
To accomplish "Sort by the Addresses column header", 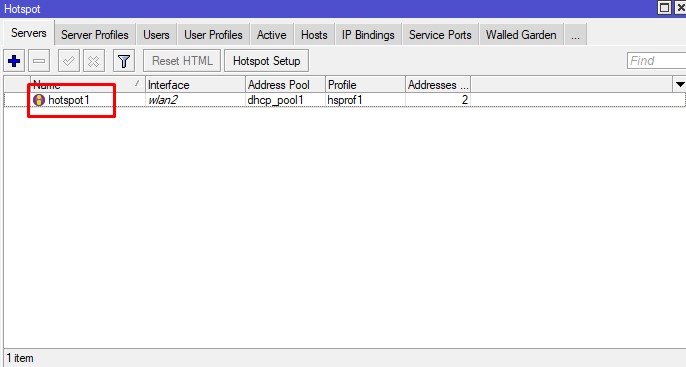I will coord(438,84).
